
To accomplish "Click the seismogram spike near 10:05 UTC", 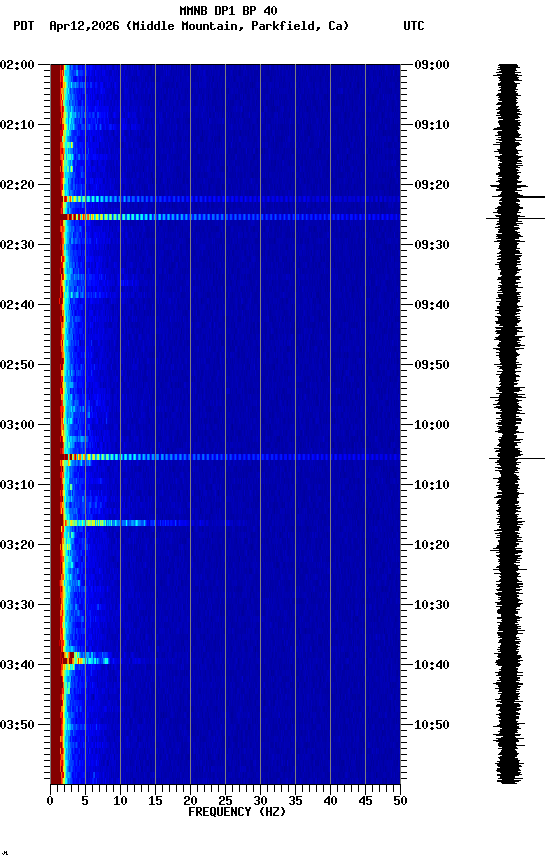I will [517, 458].
